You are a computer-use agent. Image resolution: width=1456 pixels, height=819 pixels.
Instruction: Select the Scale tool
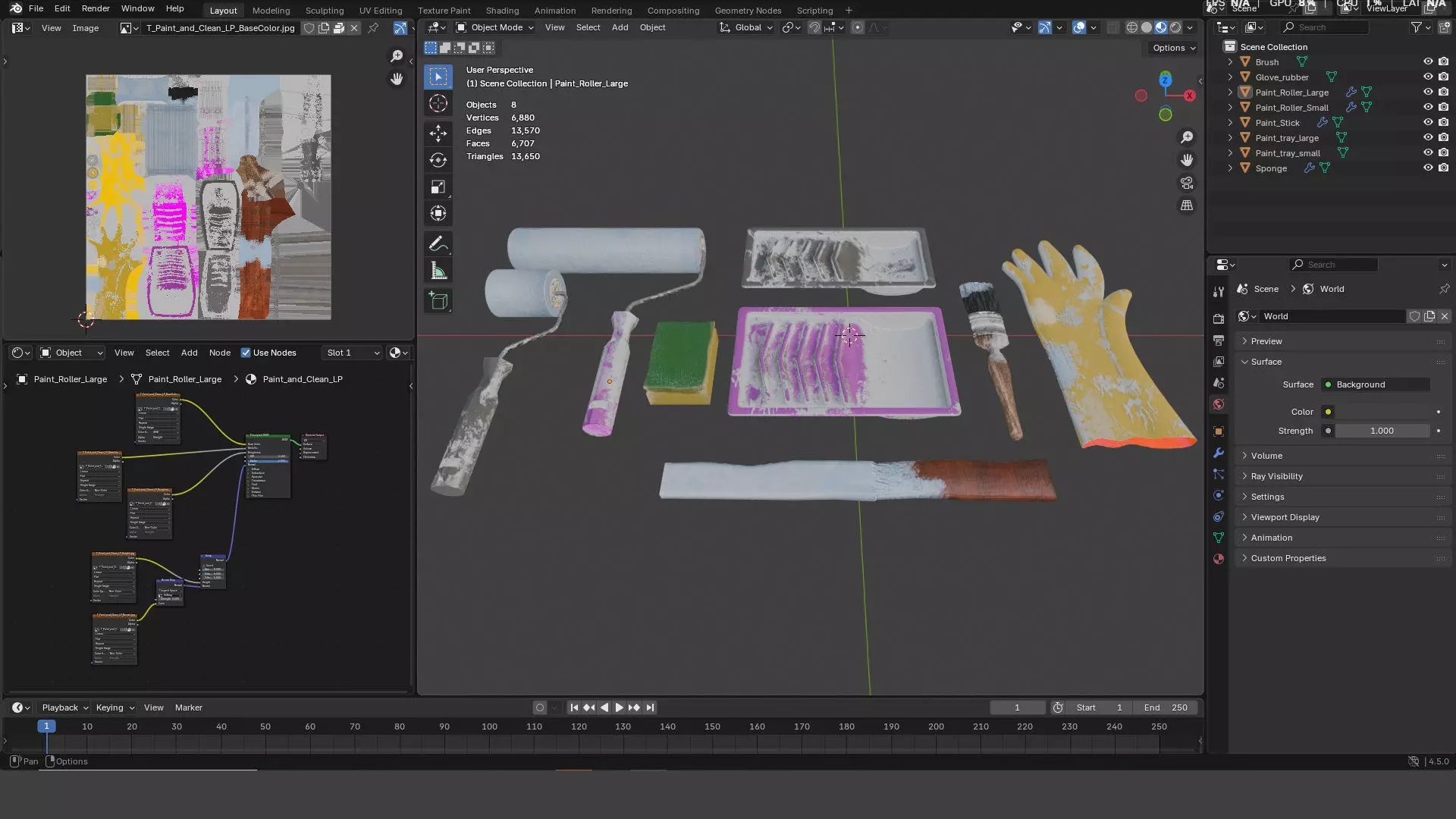(438, 187)
